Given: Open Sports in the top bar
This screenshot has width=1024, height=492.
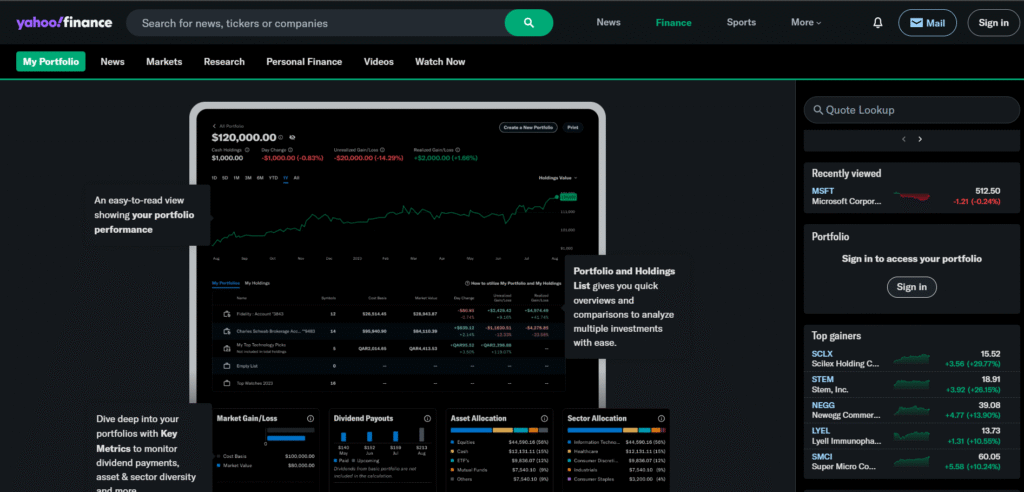Looking at the screenshot, I should 741,22.
